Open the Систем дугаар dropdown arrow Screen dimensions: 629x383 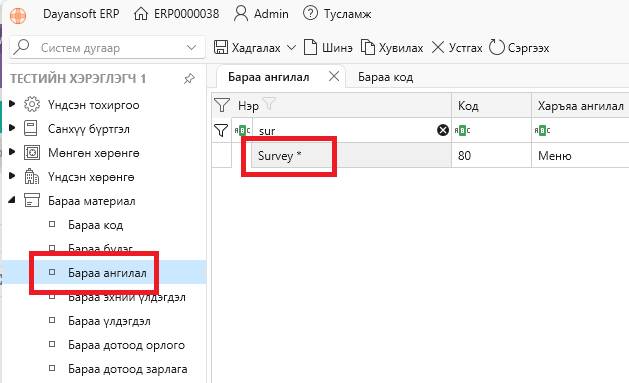click(x=191, y=47)
